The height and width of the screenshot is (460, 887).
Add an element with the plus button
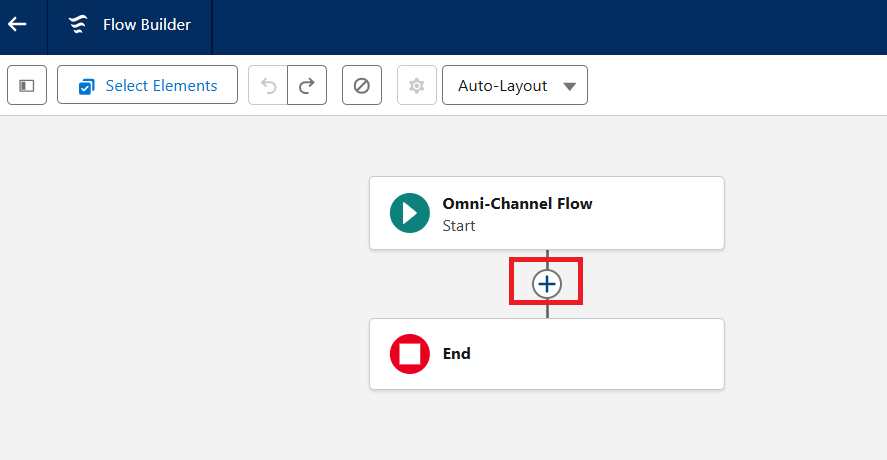(547, 285)
